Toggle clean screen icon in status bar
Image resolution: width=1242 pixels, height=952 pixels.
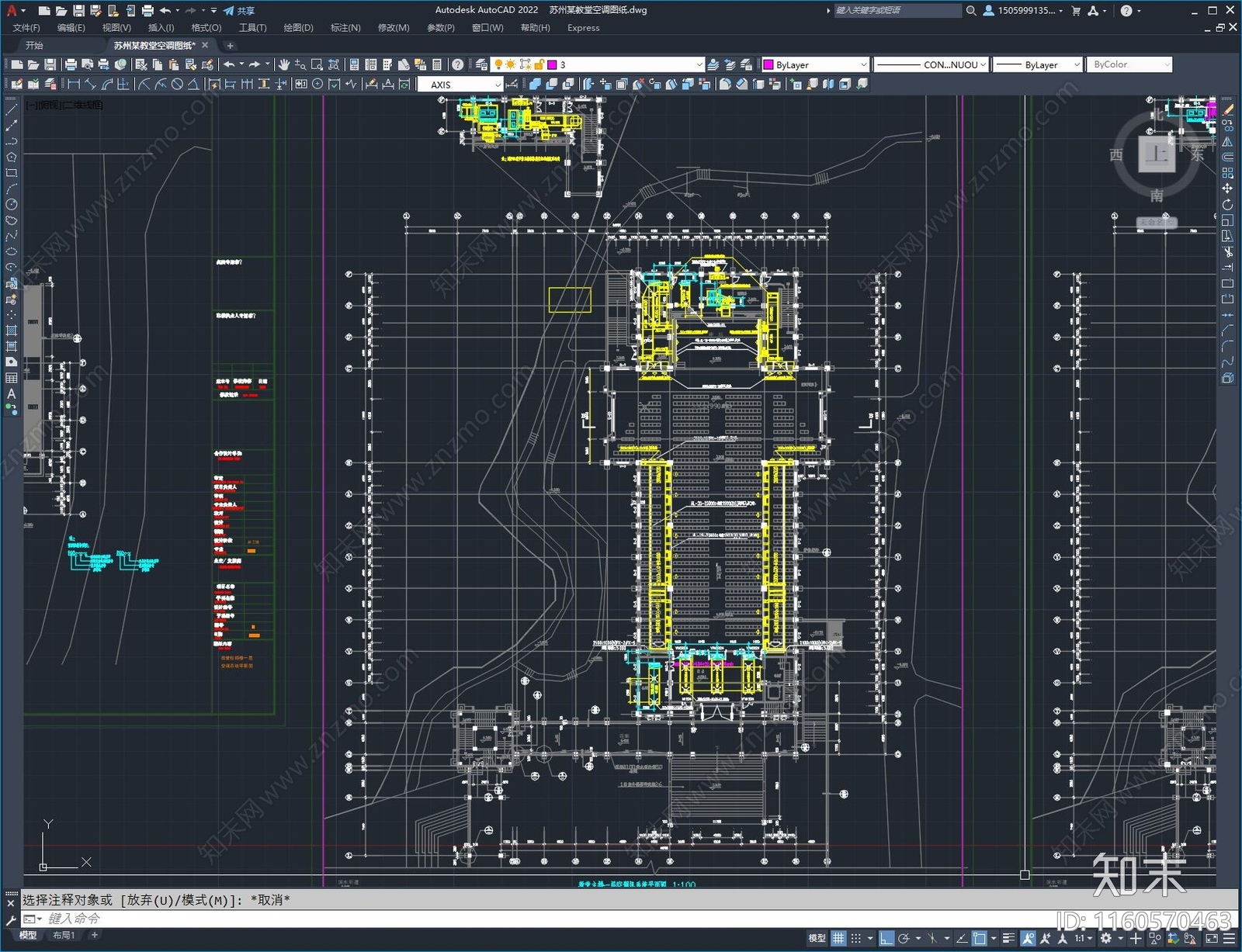click(1212, 938)
